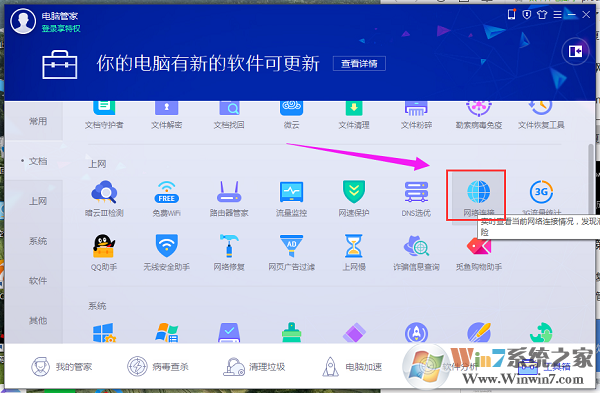The width and height of the screenshot is (600, 393).
Task: Click the user avatar icon
Action: pyautogui.click(x=23, y=21)
